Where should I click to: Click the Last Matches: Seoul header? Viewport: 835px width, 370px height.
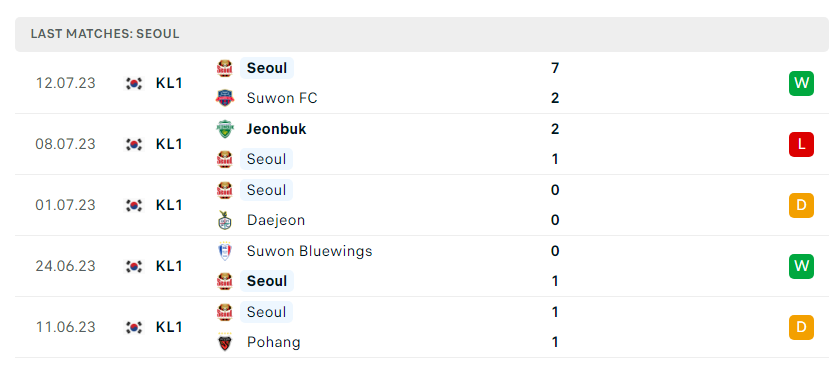(x=105, y=34)
